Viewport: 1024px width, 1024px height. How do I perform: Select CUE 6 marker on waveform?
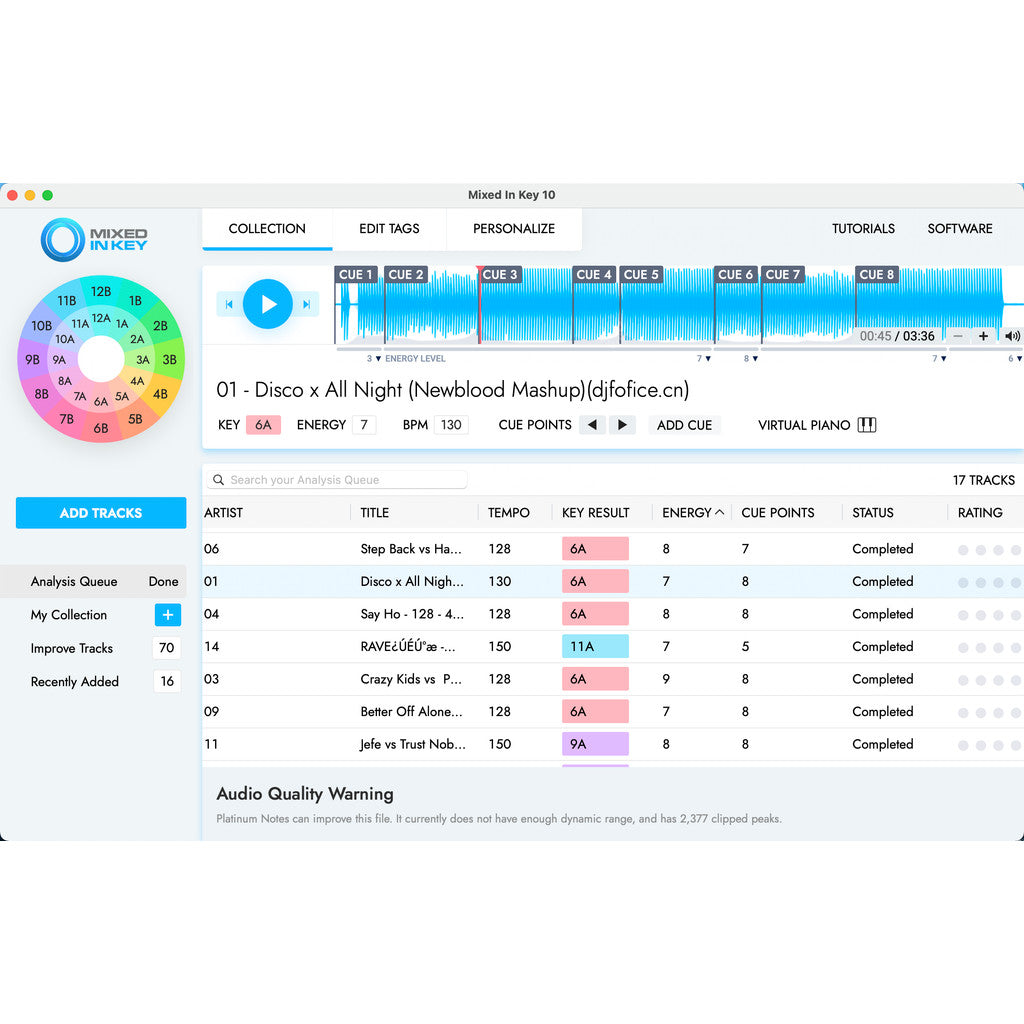pyautogui.click(x=735, y=275)
